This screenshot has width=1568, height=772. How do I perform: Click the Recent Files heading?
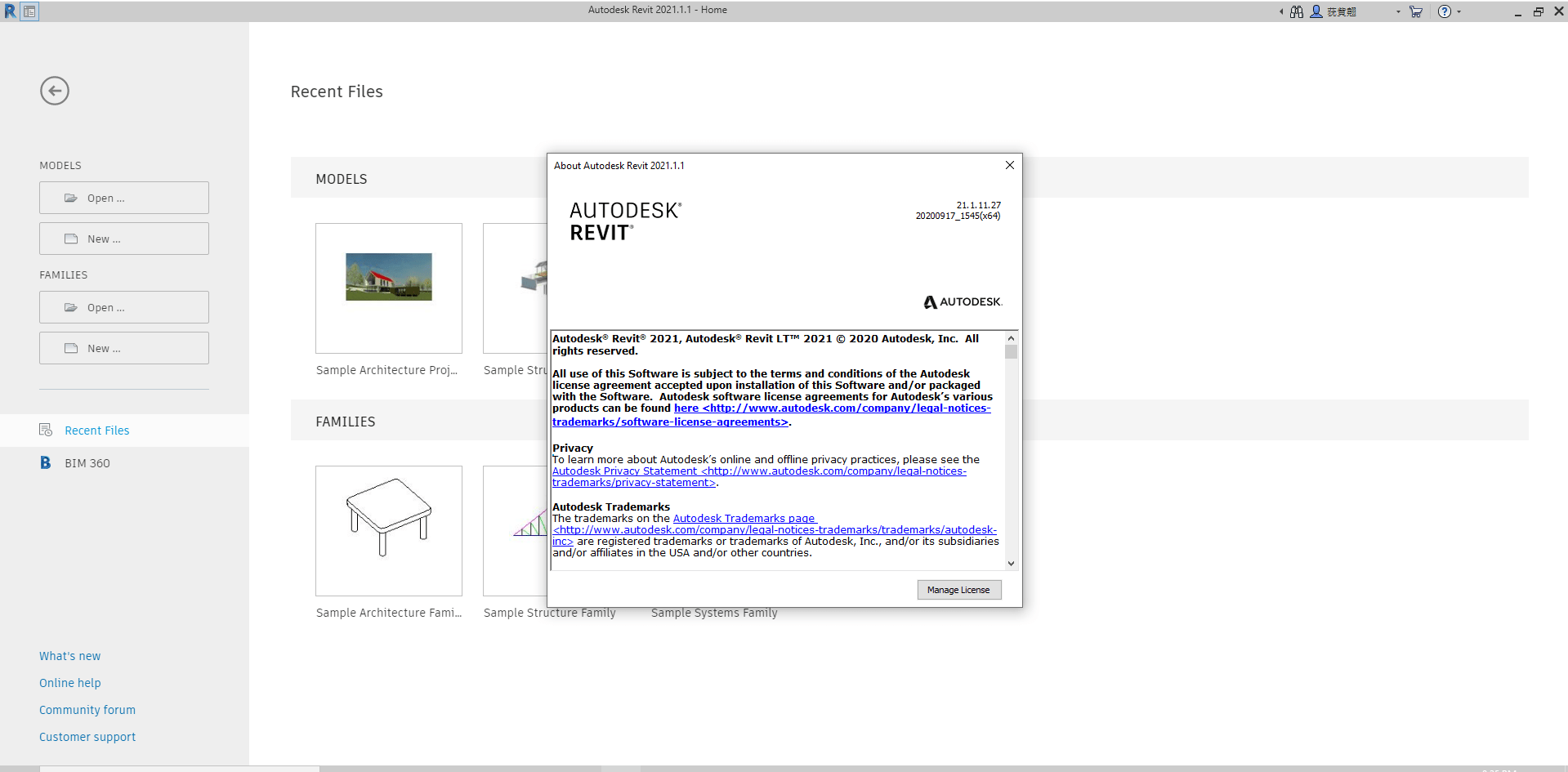(x=337, y=91)
